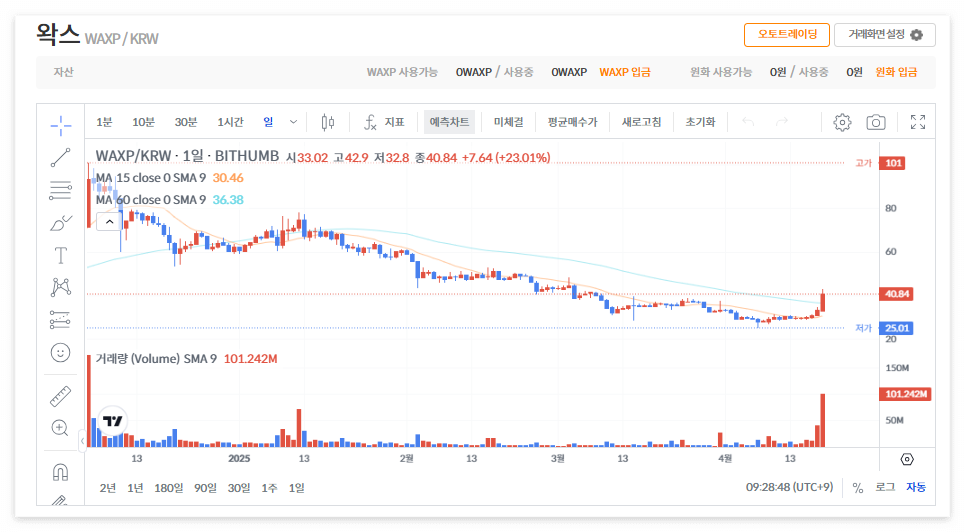
Task: Click the 원화 입금 deposit link
Action: 896,72
